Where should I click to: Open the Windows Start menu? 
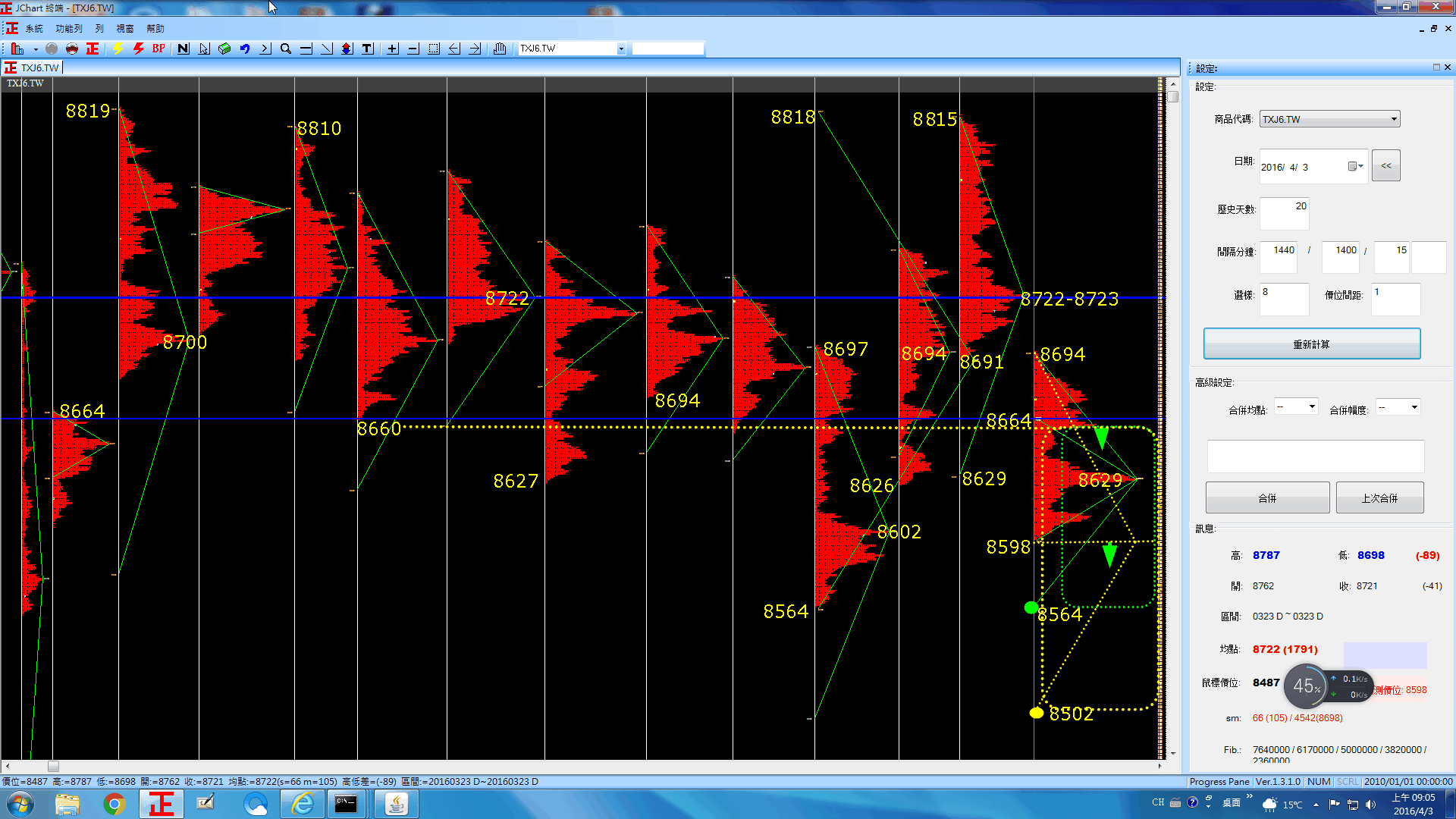pyautogui.click(x=20, y=804)
